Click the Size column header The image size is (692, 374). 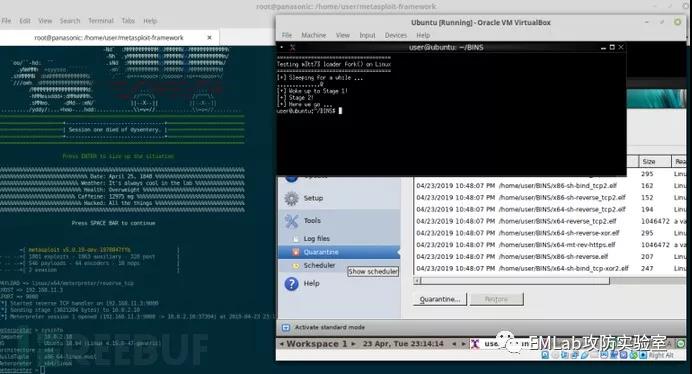click(654, 162)
